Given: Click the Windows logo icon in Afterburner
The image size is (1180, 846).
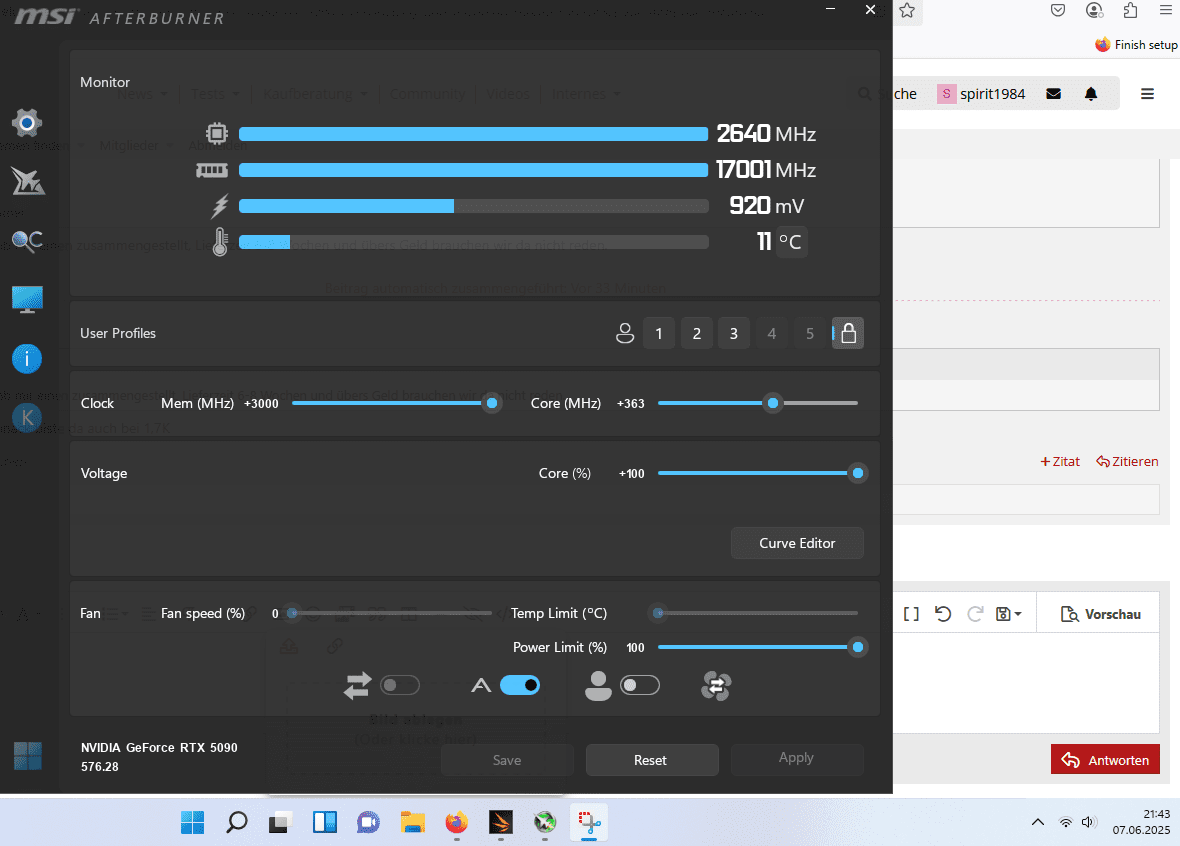Looking at the screenshot, I should coord(28,756).
